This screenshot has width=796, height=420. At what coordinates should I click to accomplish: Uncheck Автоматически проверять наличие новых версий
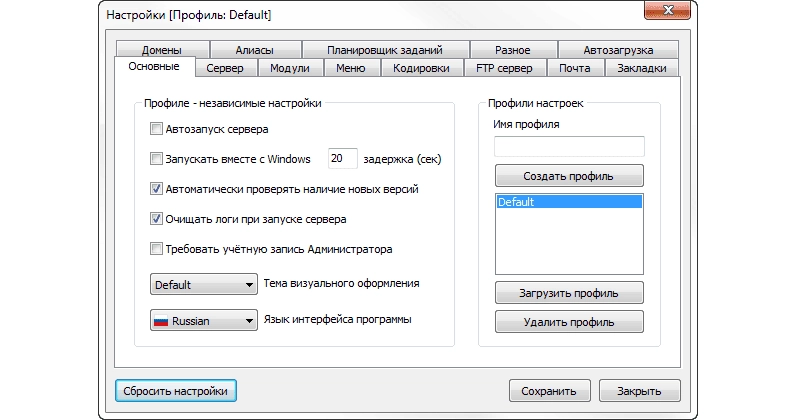tap(156, 189)
